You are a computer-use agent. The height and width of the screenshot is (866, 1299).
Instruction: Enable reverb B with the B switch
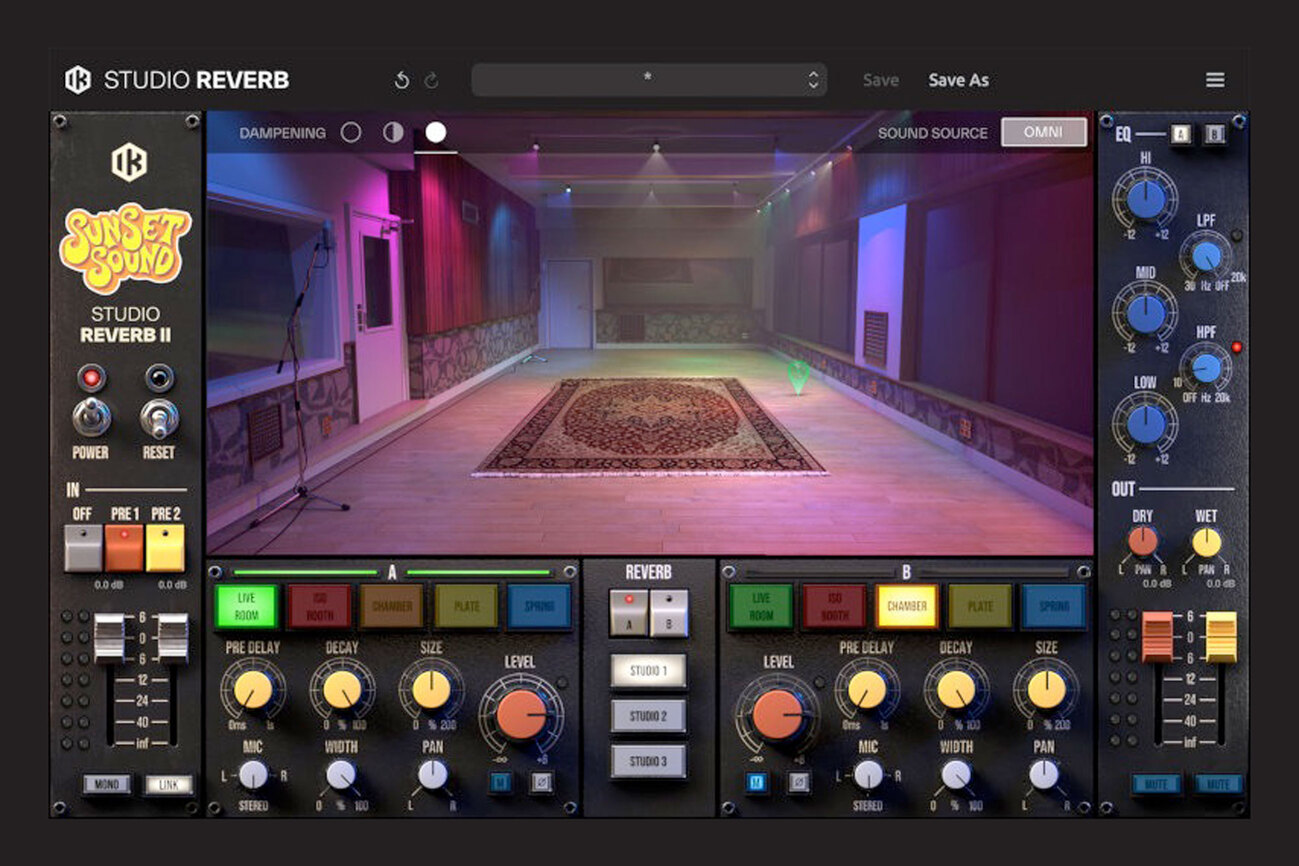pos(669,613)
